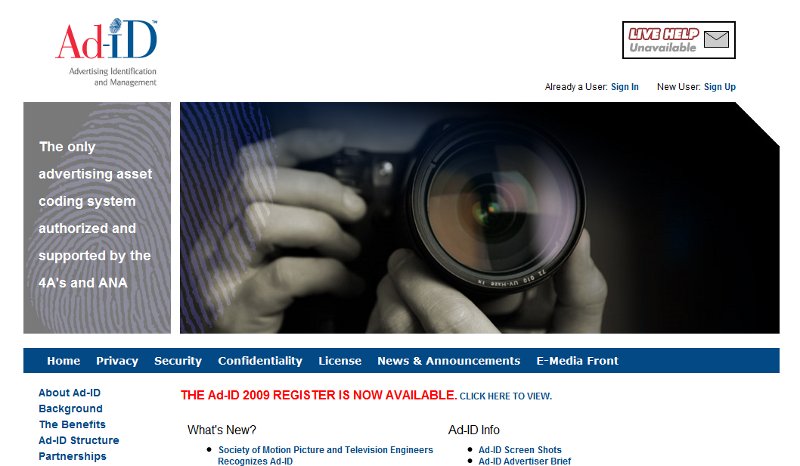The height and width of the screenshot is (466, 800).
Task: Click the Sign In link
Action: pos(624,87)
